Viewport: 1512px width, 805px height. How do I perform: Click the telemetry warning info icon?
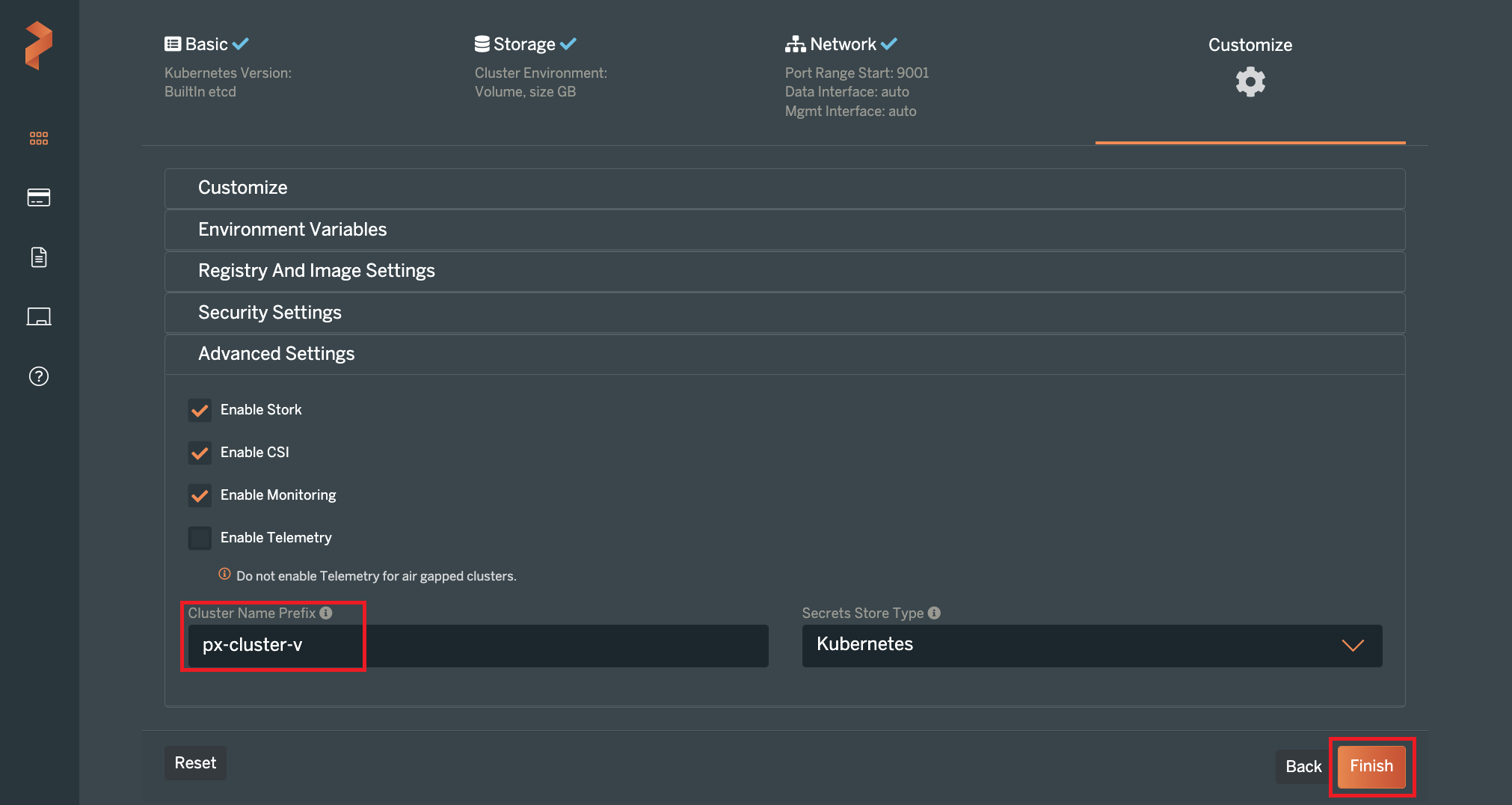[224, 574]
